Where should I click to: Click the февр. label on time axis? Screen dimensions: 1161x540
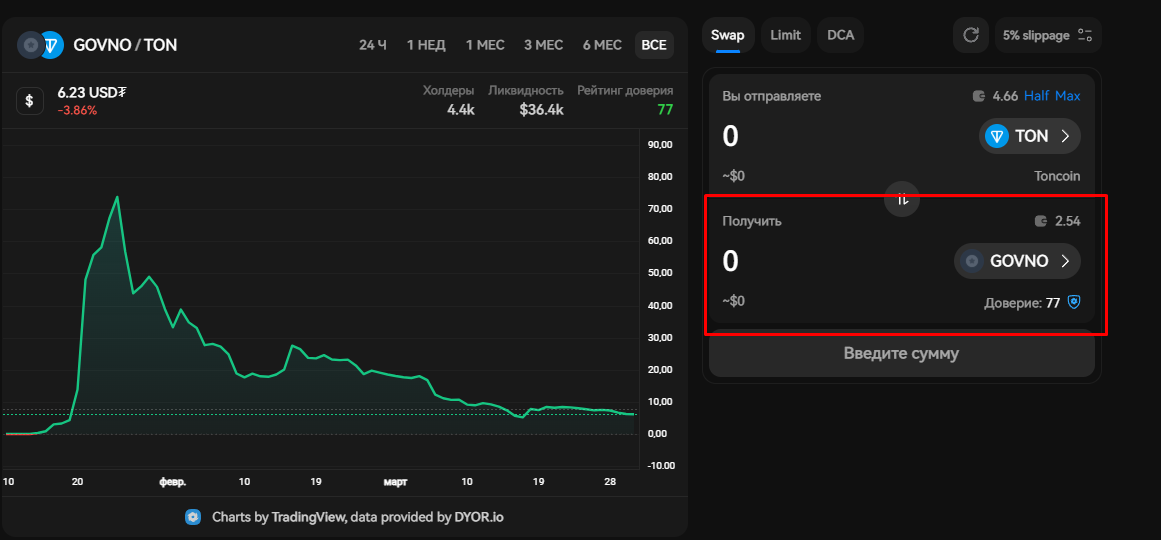[x=173, y=481]
